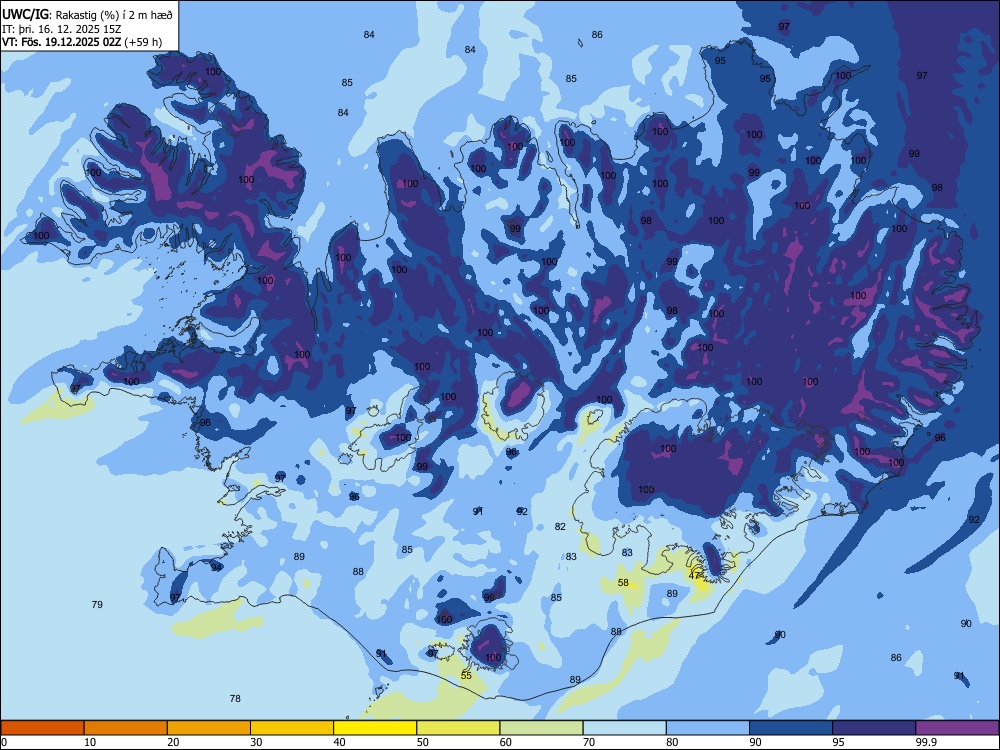Screen dimensions: 1000x750
Task: Click the legend label '20'
Action: coord(173,742)
